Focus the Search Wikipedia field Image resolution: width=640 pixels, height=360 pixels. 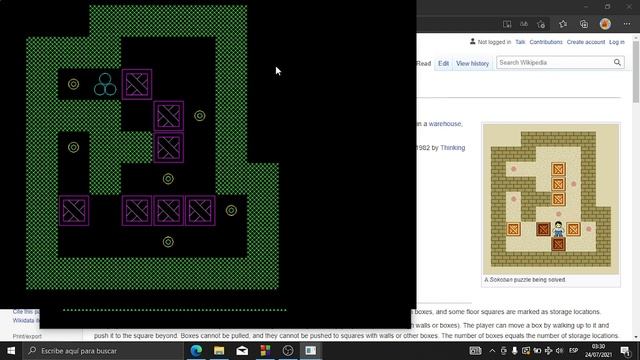554,62
